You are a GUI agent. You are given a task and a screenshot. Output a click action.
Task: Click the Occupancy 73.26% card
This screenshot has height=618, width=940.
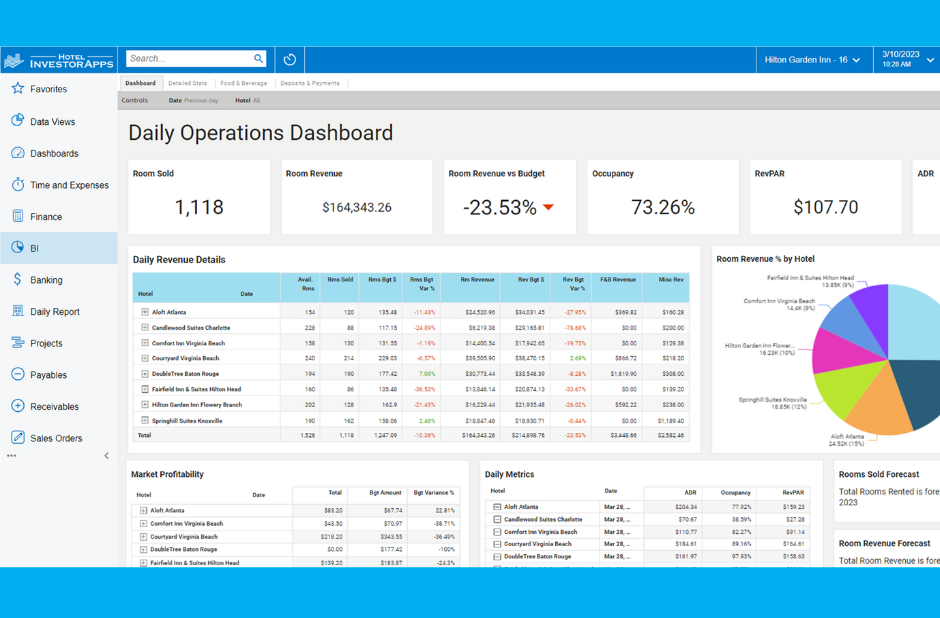[662, 197]
